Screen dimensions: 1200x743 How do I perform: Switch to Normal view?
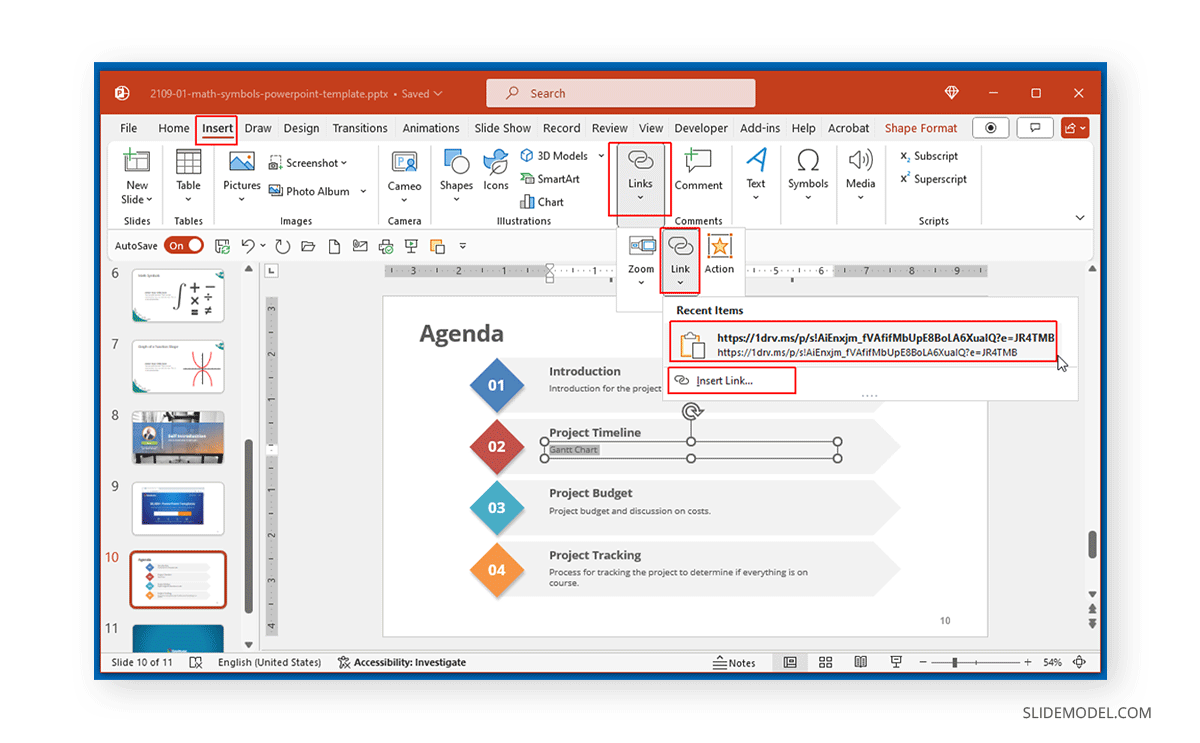click(790, 662)
